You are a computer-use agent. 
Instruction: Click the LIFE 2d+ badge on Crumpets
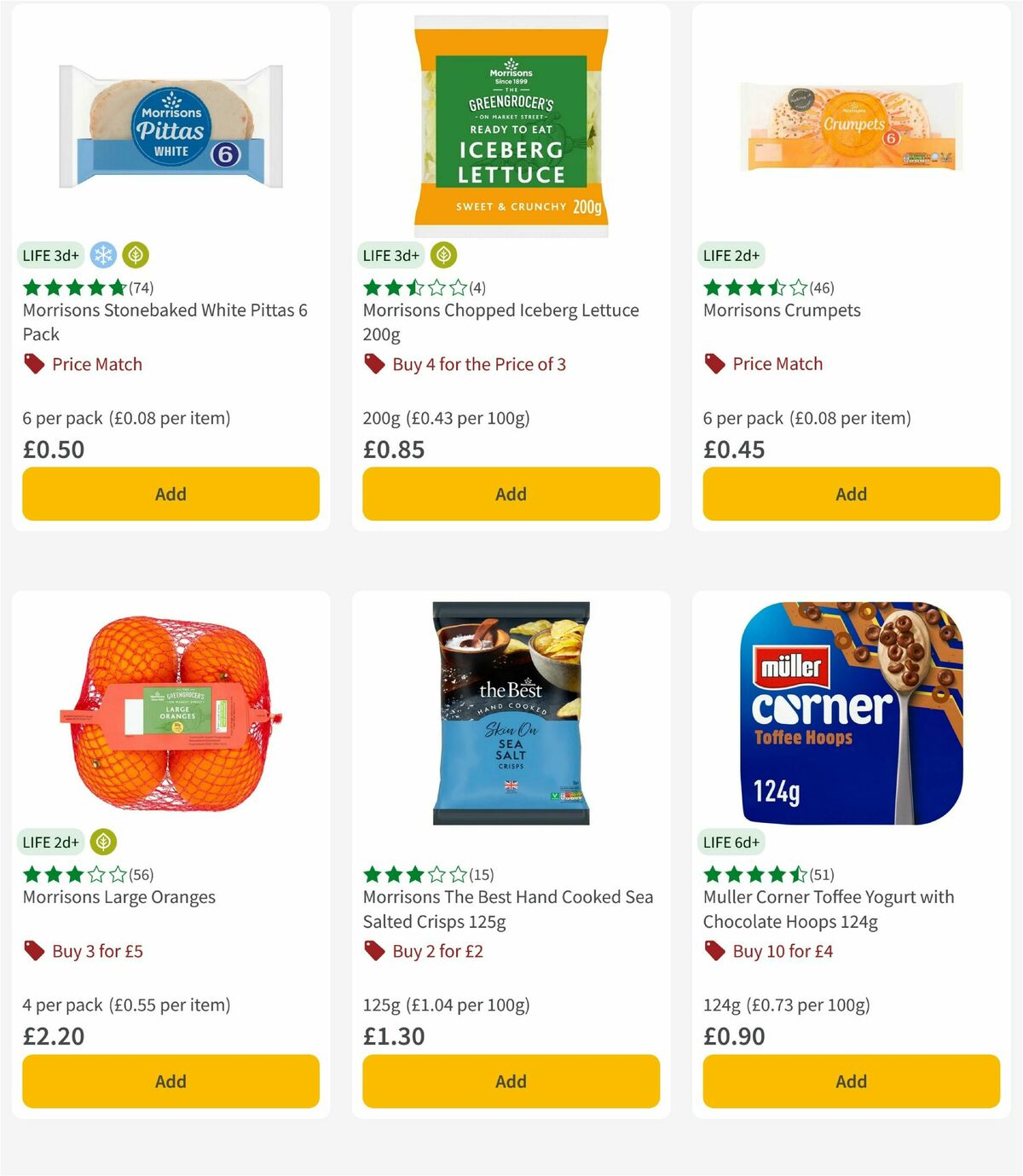pyautogui.click(x=733, y=254)
